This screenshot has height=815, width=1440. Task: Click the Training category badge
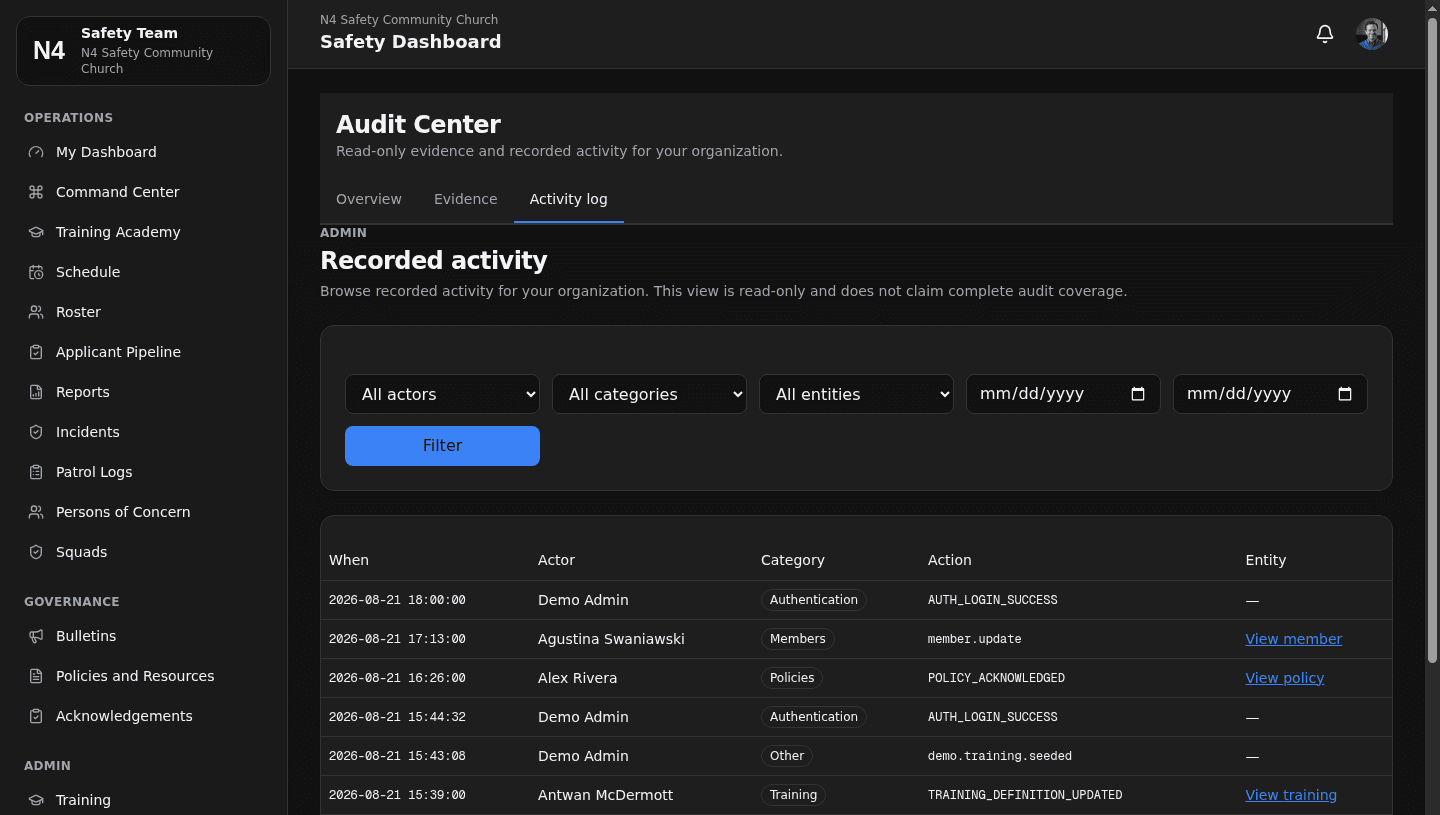click(x=793, y=795)
